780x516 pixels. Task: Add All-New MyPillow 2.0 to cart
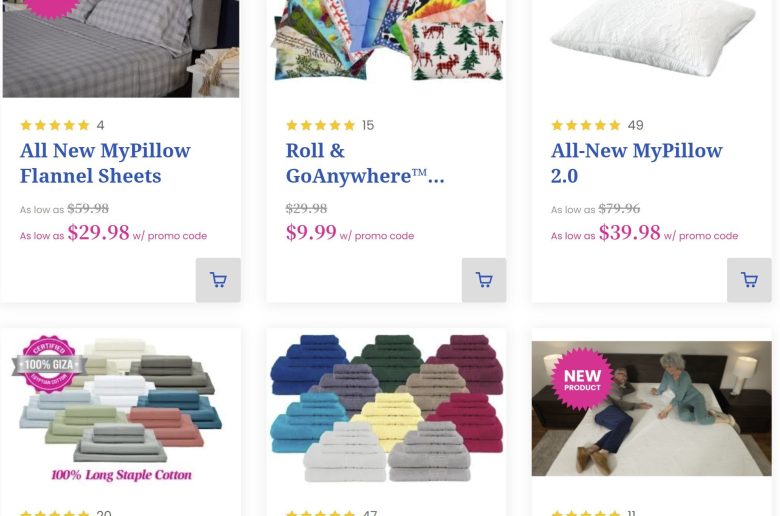point(749,280)
